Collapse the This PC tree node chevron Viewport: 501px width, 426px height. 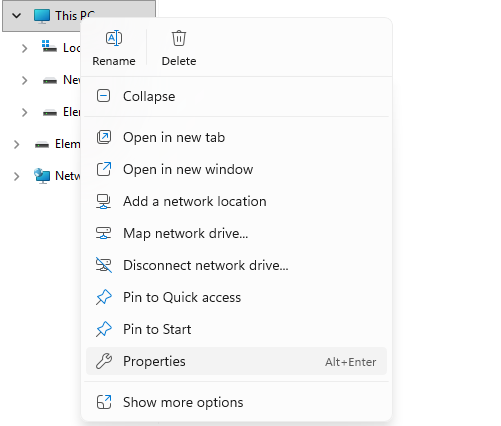point(16,16)
